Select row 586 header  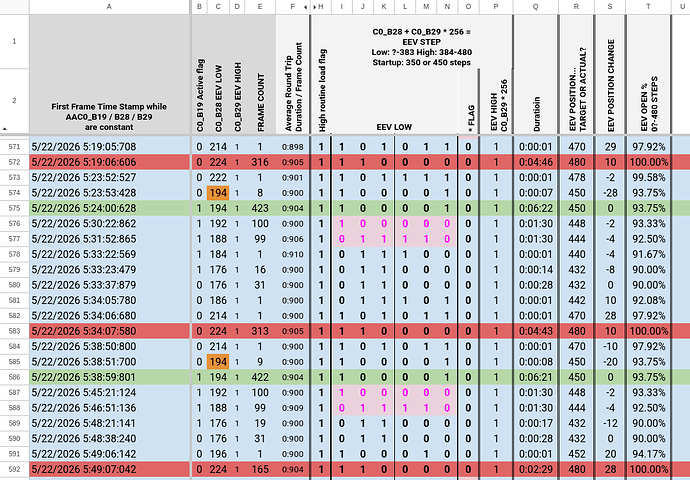(15, 377)
